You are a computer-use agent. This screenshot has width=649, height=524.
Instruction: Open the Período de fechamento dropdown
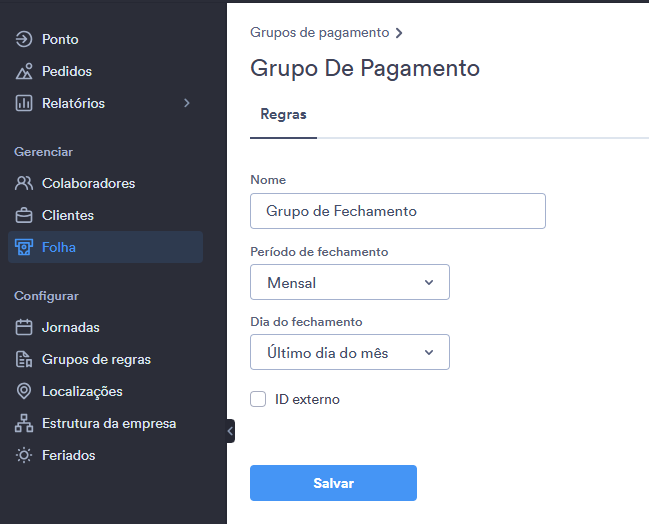click(x=350, y=282)
